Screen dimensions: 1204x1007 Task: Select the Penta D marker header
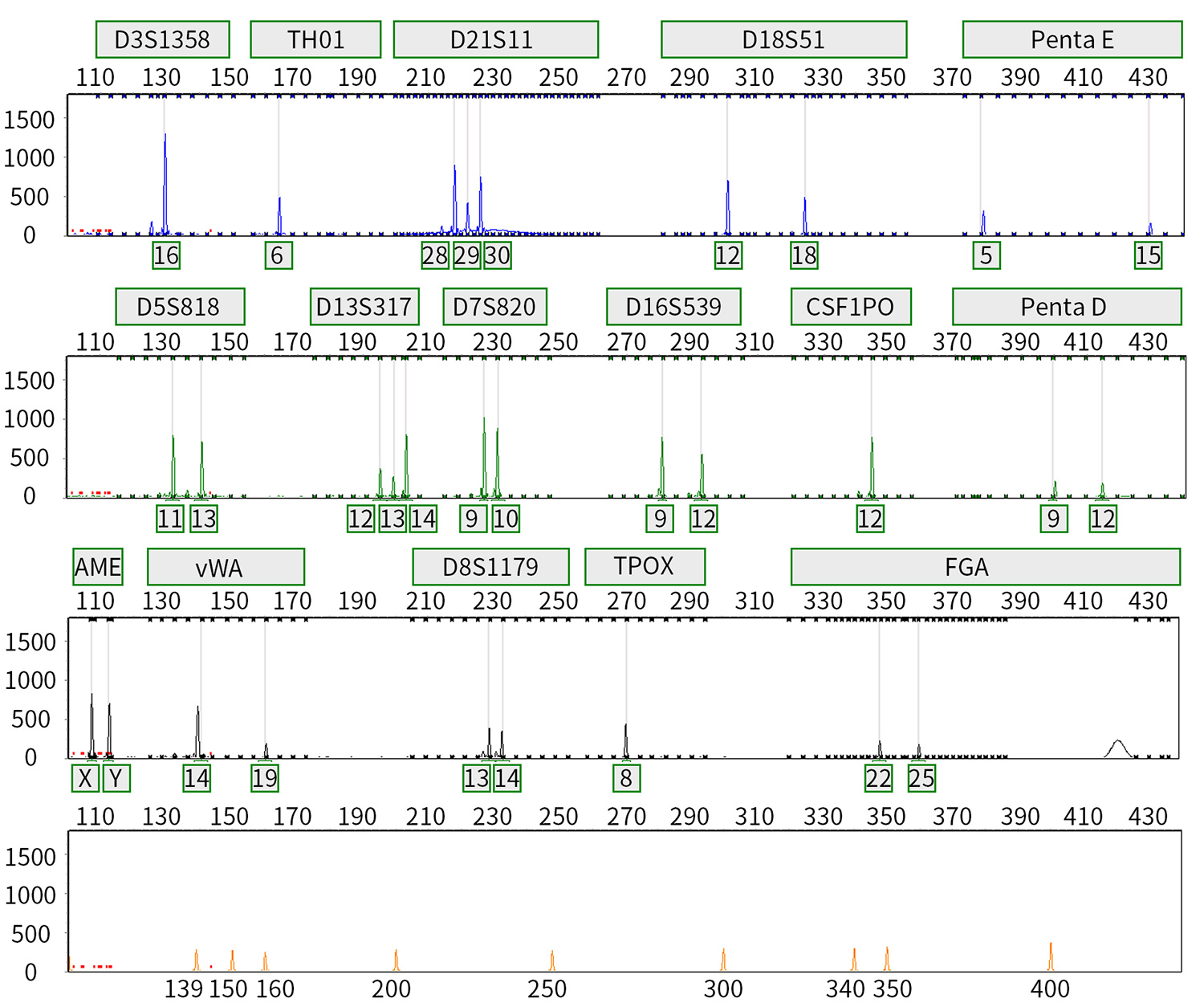[x=1066, y=307]
